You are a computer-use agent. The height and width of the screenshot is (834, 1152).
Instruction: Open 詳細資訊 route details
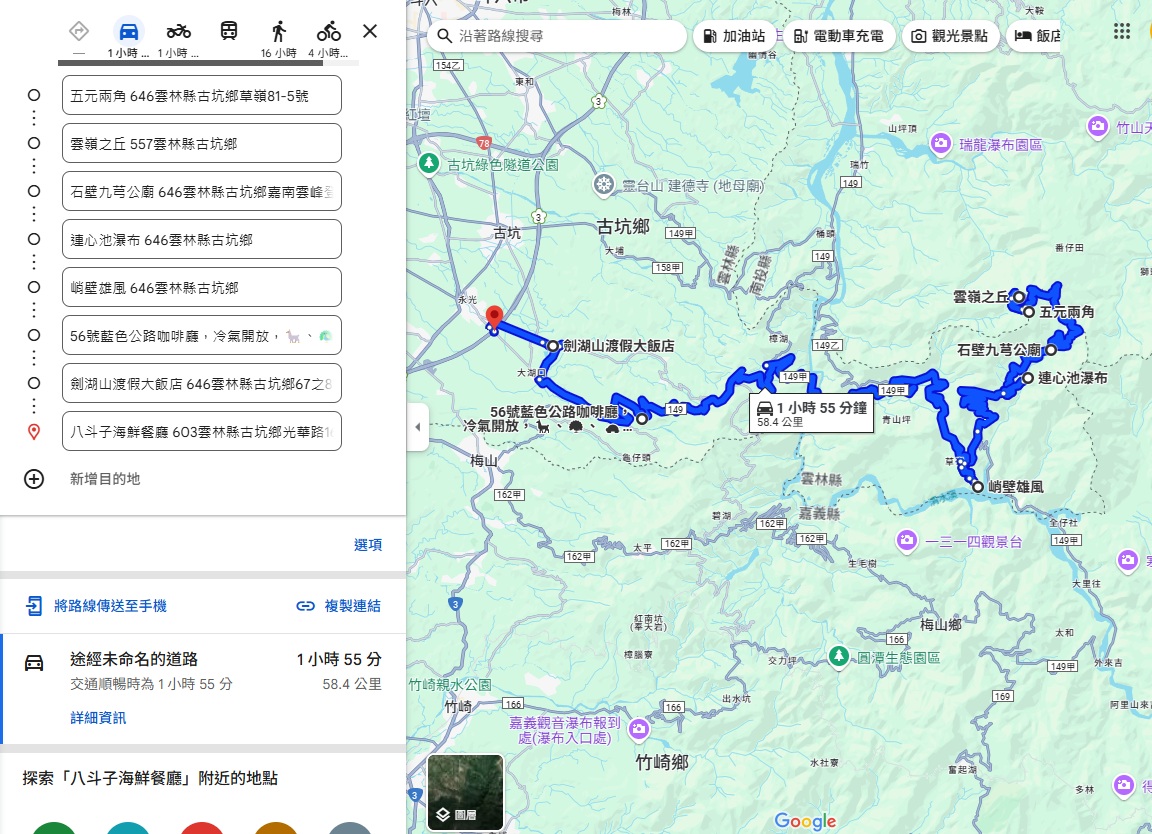[x=98, y=717]
